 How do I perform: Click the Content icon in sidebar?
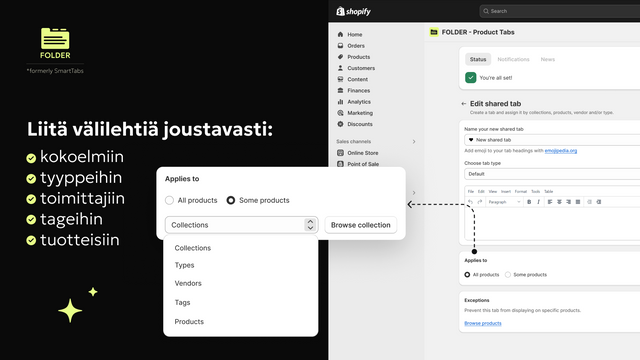[x=340, y=79]
